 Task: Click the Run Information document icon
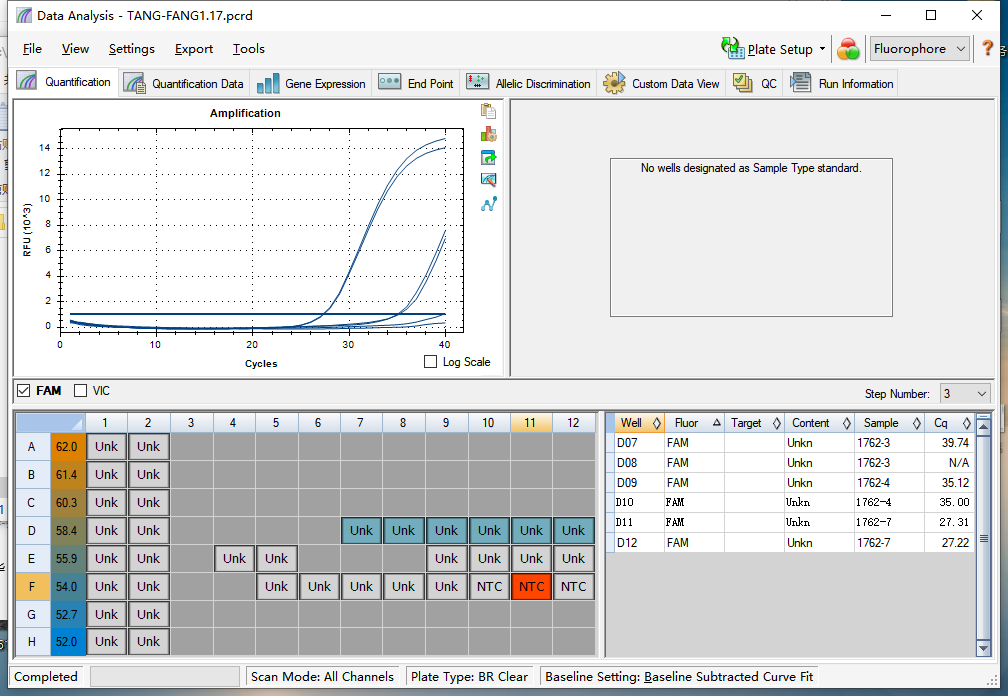pyautogui.click(x=800, y=82)
